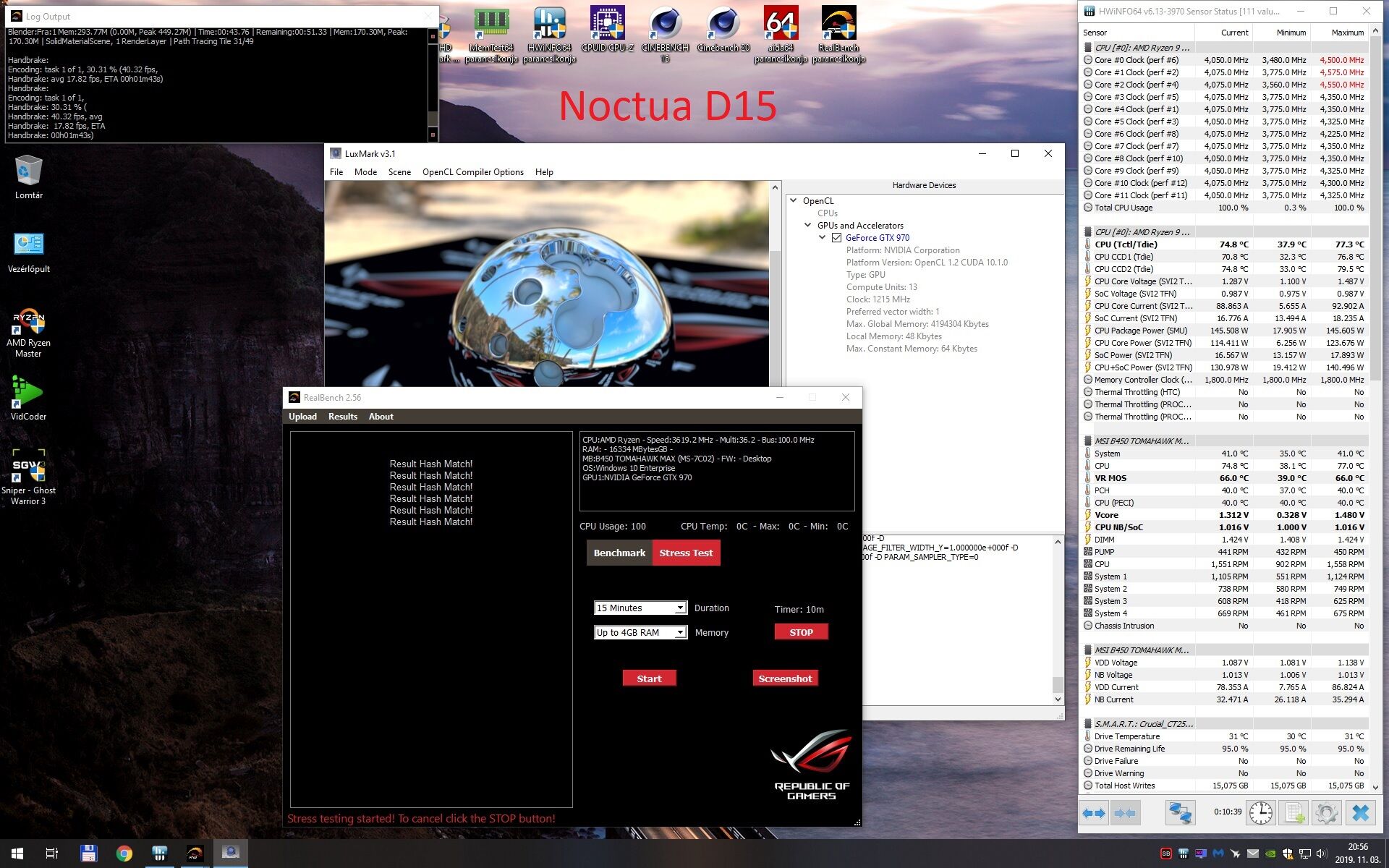Open the RealBench Results menu

tap(343, 417)
